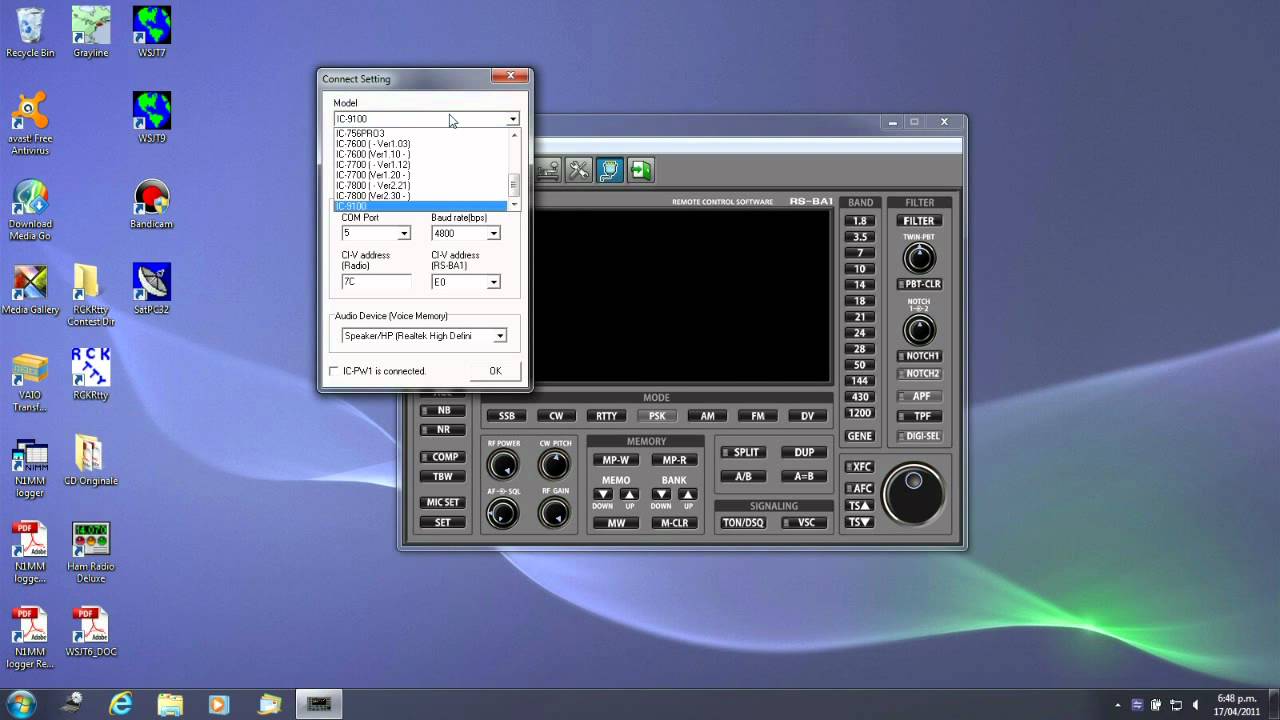
Task: Open the Baud rate dropdown
Action: pyautogui.click(x=493, y=233)
